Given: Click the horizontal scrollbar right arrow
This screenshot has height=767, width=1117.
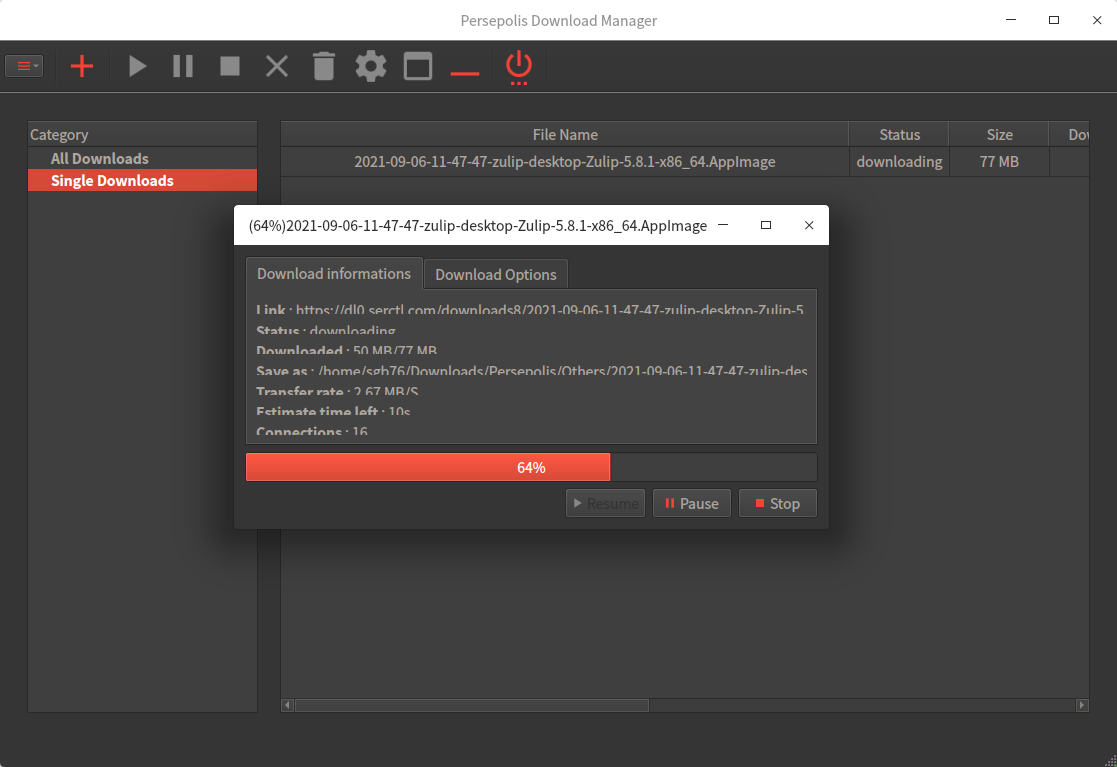Looking at the screenshot, I should (1082, 705).
